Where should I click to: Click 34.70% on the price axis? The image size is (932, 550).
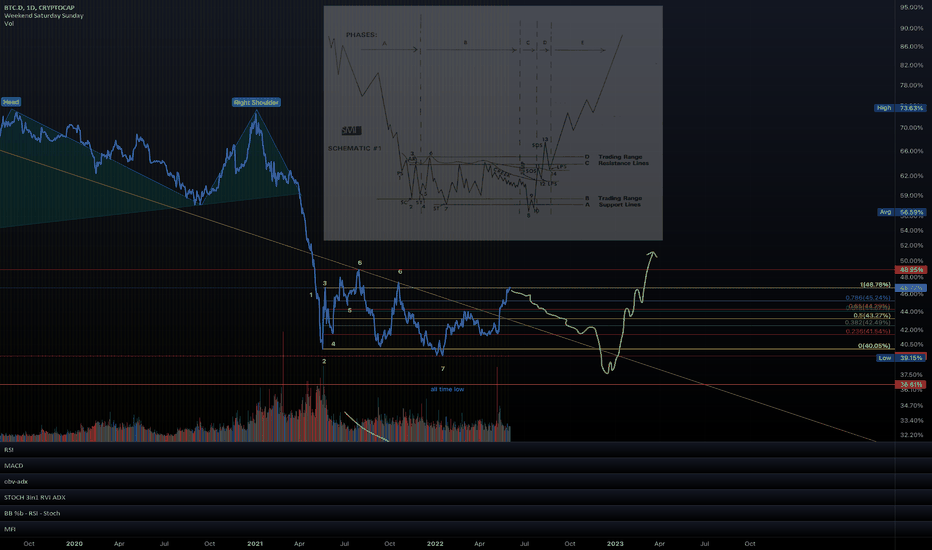(x=911, y=405)
